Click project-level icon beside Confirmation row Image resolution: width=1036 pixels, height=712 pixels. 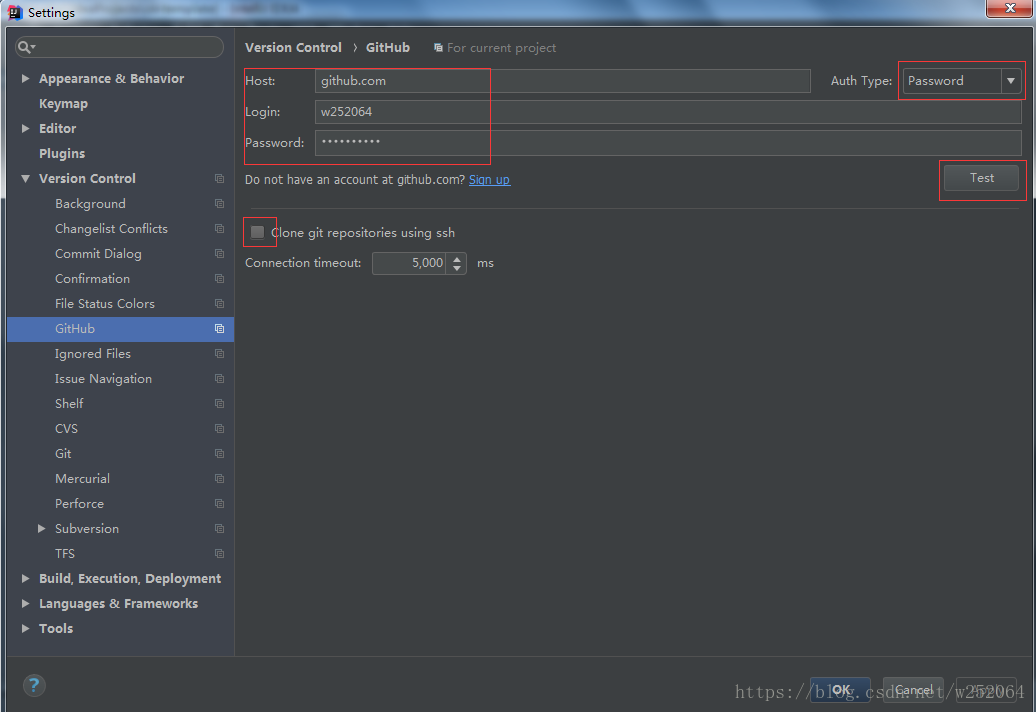pos(219,279)
